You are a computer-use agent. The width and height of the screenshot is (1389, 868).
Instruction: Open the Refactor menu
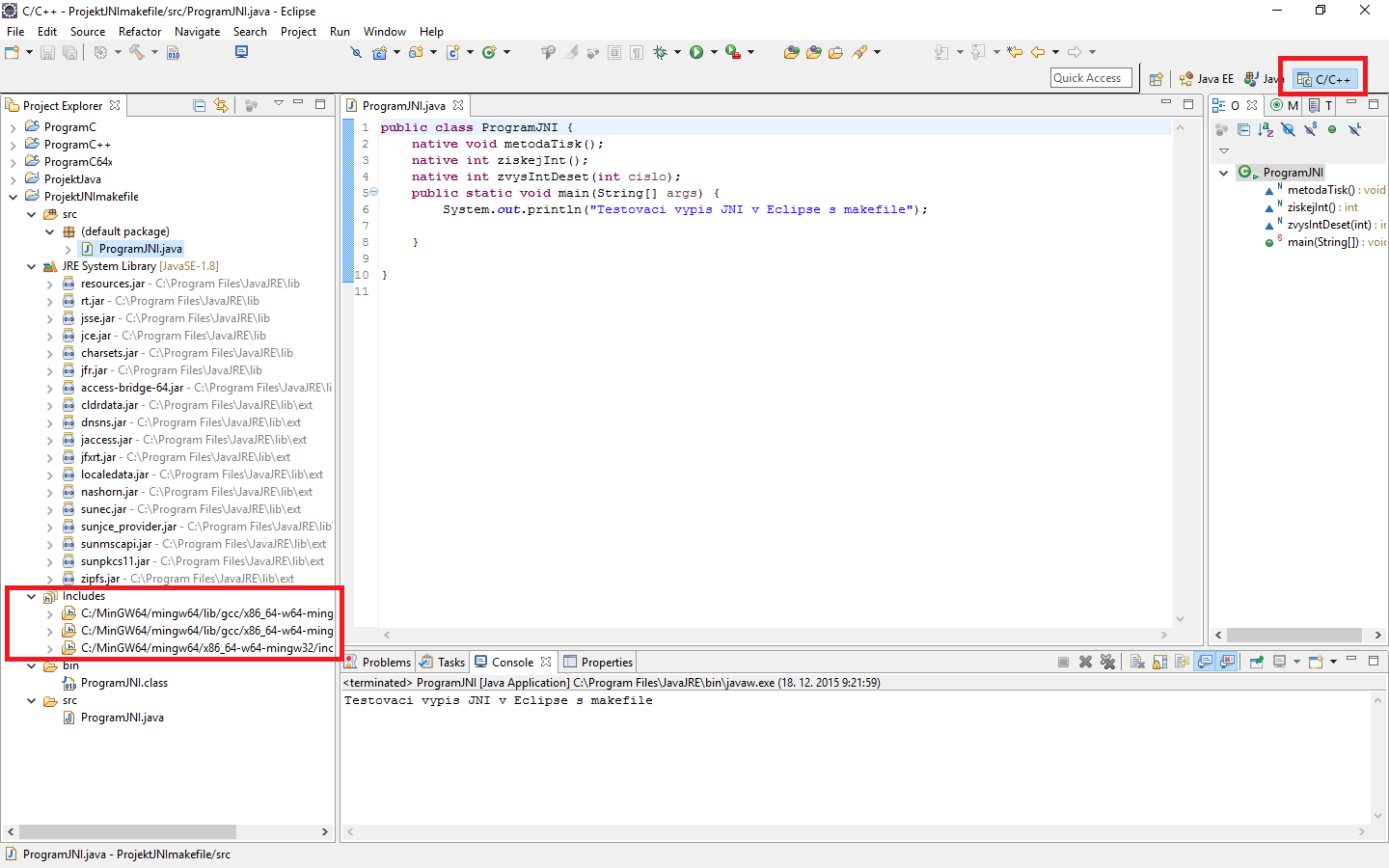pos(139,31)
